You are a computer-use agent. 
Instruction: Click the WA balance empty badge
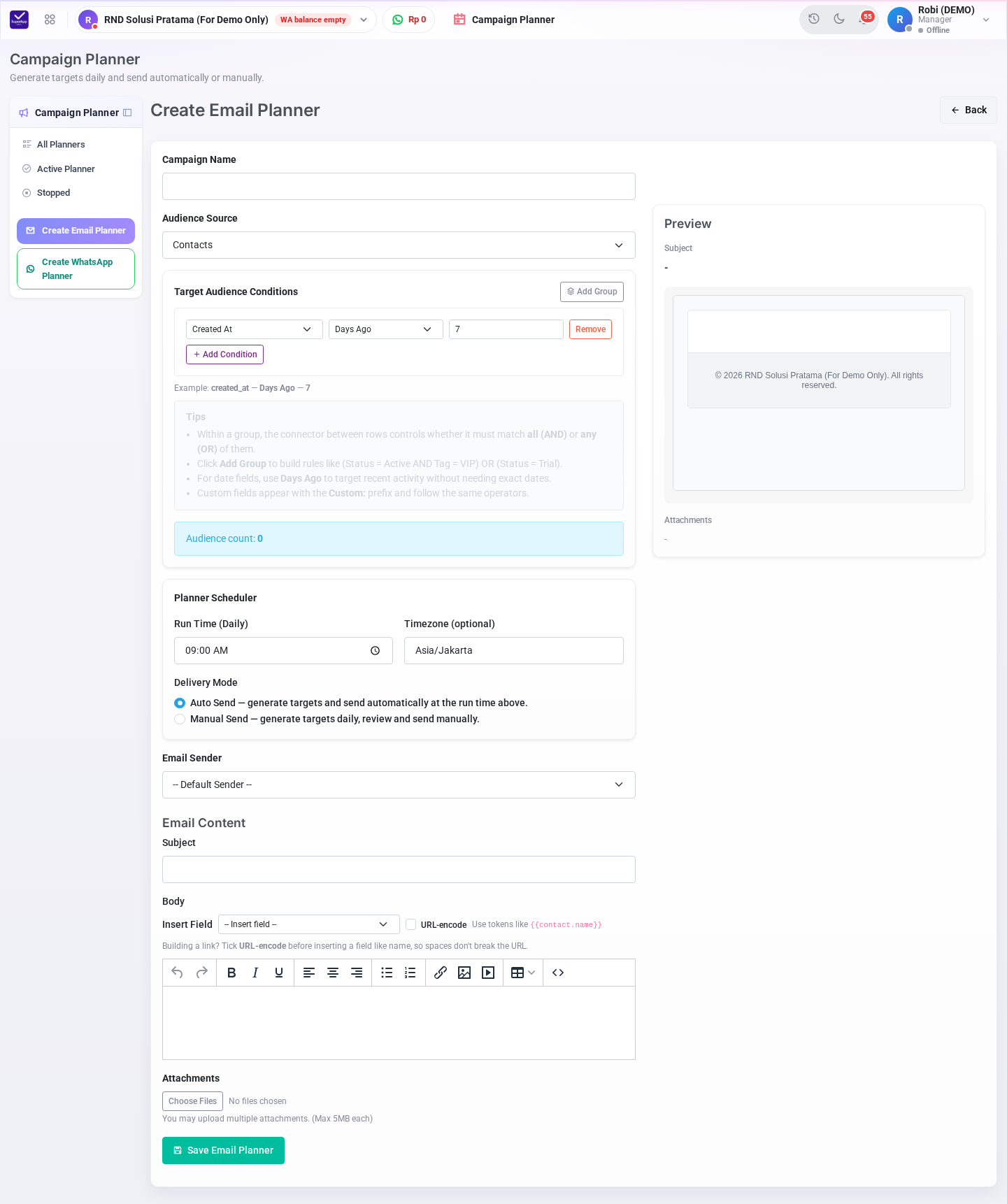(313, 20)
